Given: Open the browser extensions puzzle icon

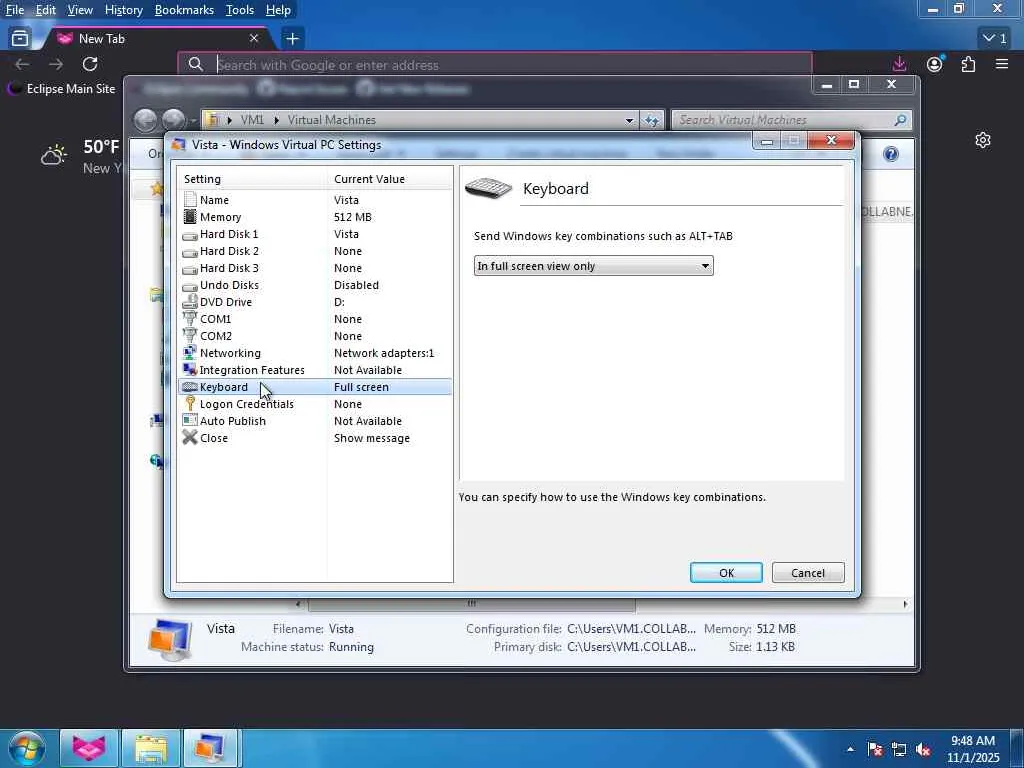Looking at the screenshot, I should 968,64.
